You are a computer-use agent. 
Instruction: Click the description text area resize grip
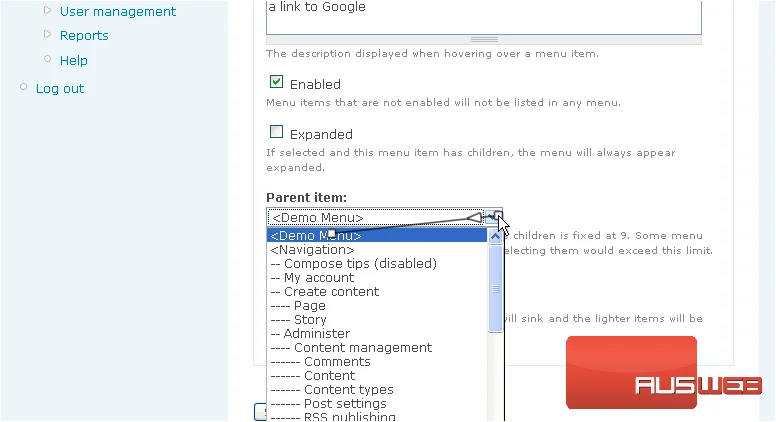(484, 40)
